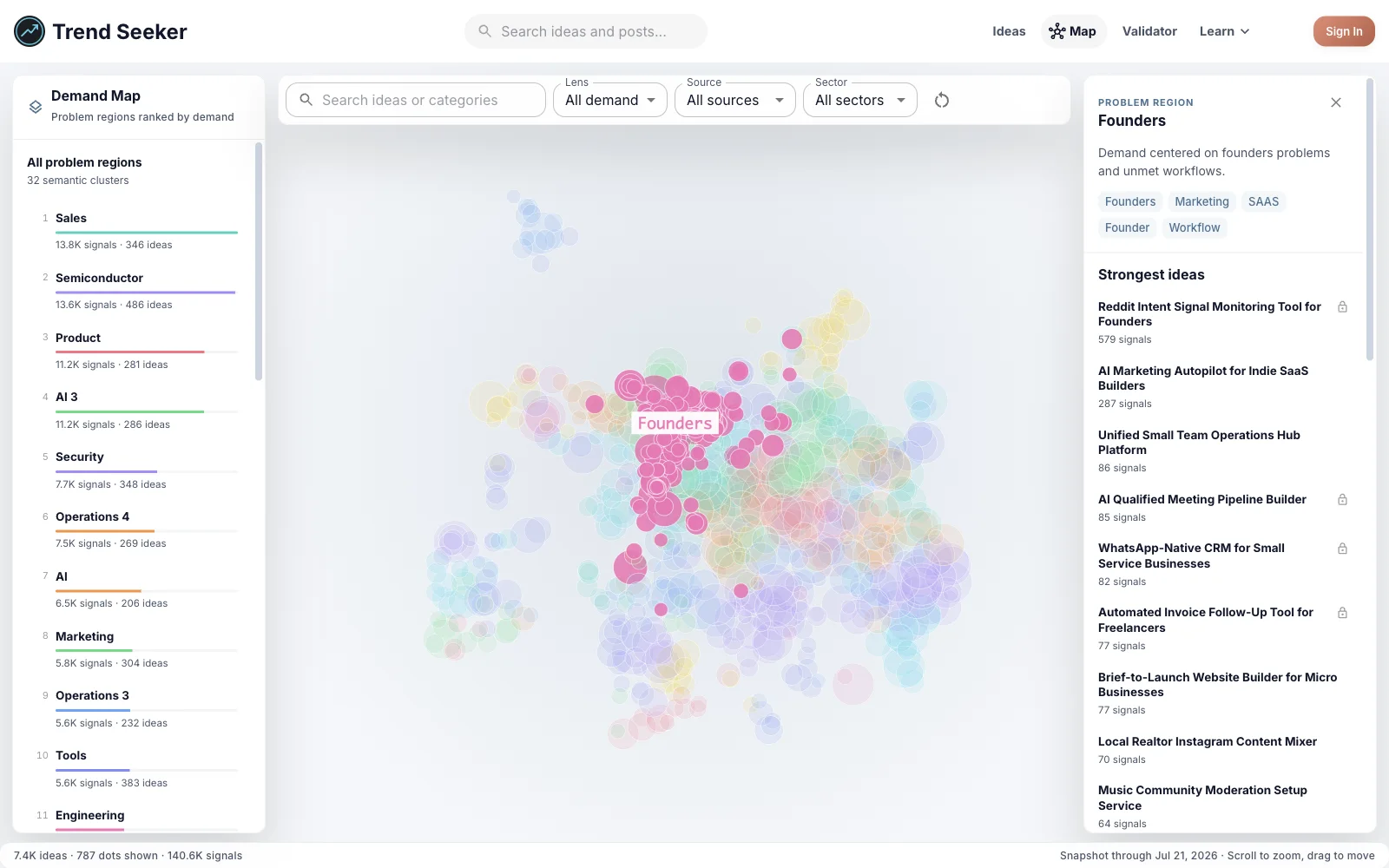The height and width of the screenshot is (868, 1389).
Task: Click the network icon in the Map tab
Action: [x=1057, y=31]
